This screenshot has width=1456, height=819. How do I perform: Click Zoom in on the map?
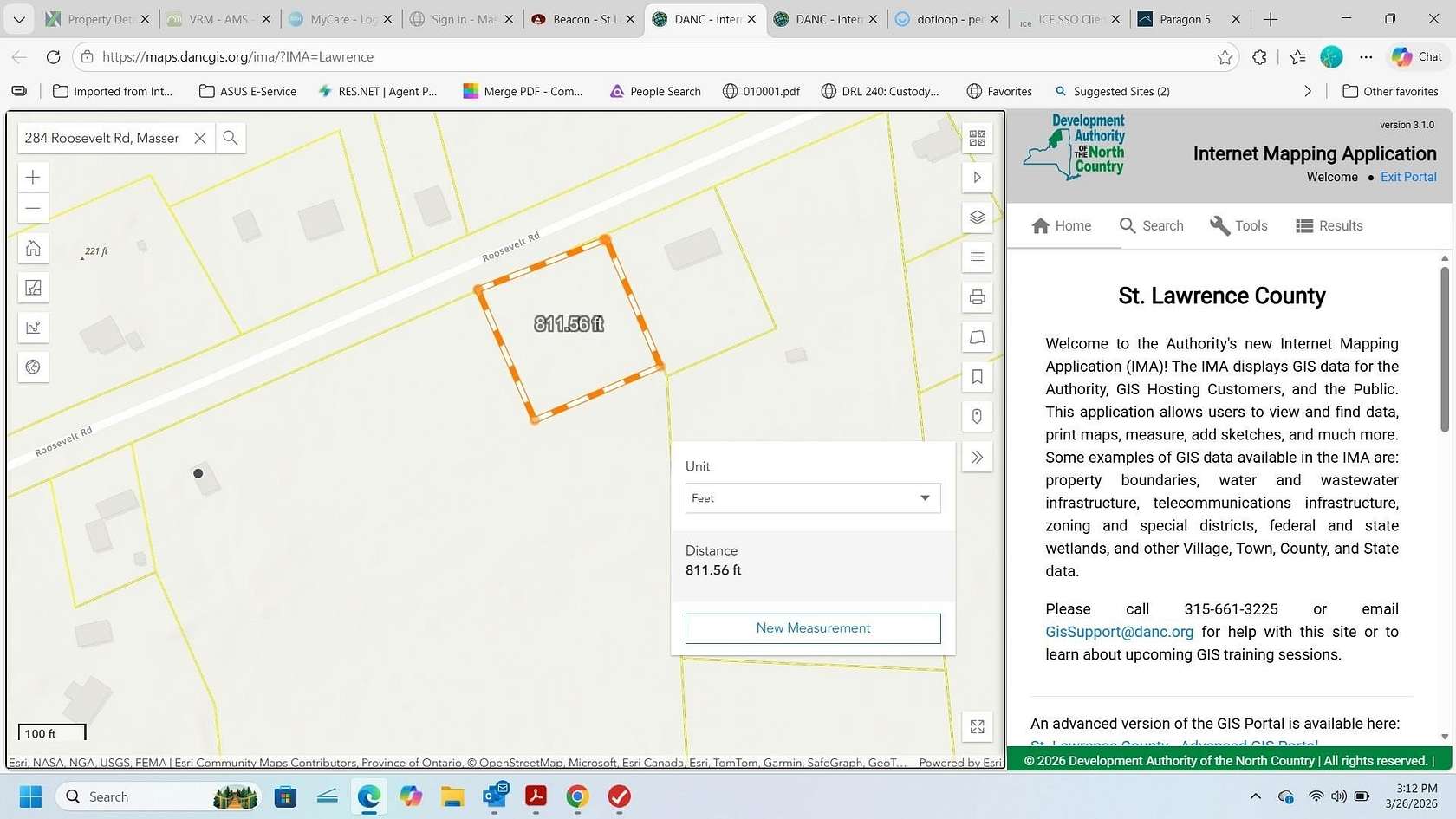(x=33, y=177)
